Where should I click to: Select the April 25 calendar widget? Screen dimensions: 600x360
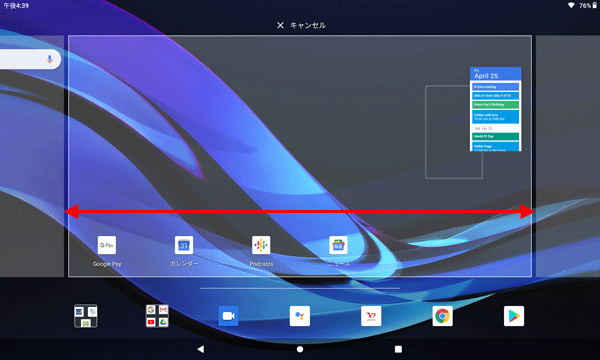tap(496, 109)
